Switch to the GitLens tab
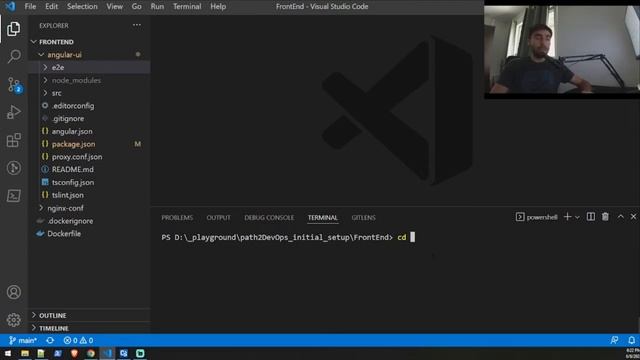Viewport: 640px width, 360px height. point(363,218)
